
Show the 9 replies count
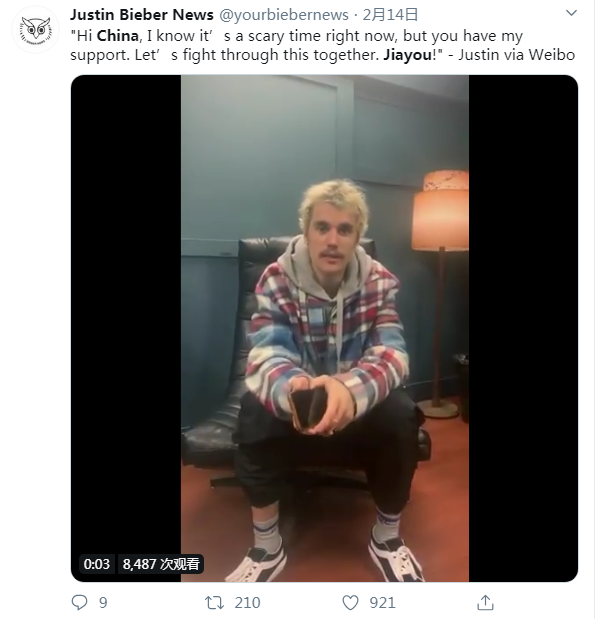click(103, 603)
